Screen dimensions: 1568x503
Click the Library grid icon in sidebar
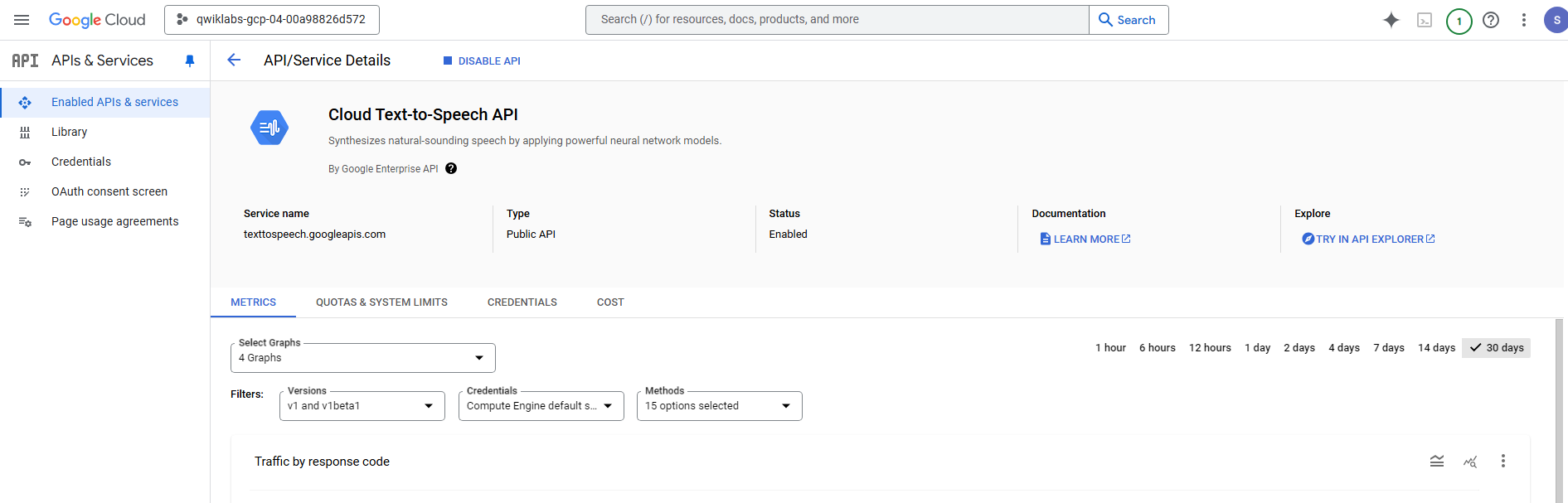[x=25, y=133]
